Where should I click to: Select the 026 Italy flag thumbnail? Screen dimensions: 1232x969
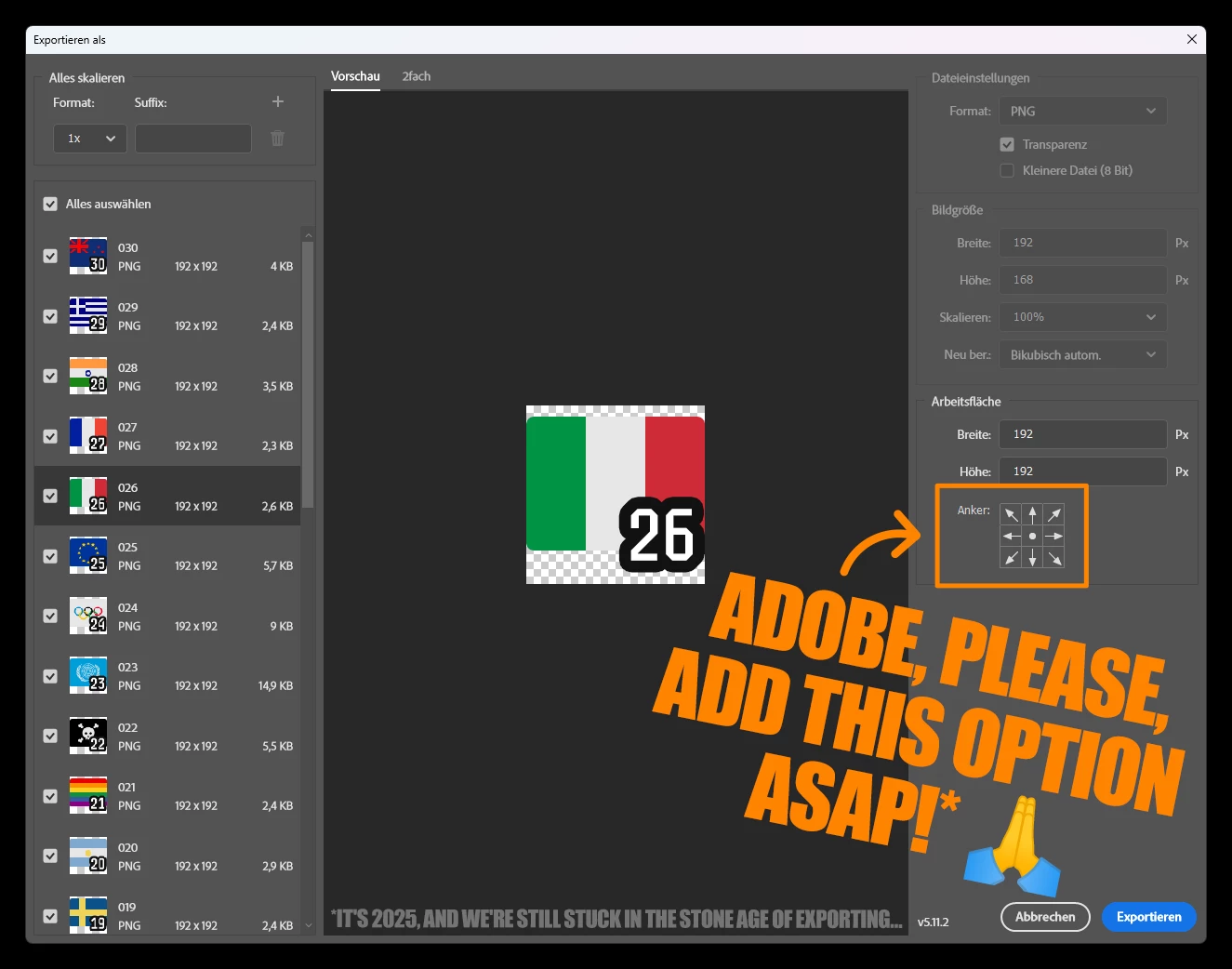[x=88, y=496]
